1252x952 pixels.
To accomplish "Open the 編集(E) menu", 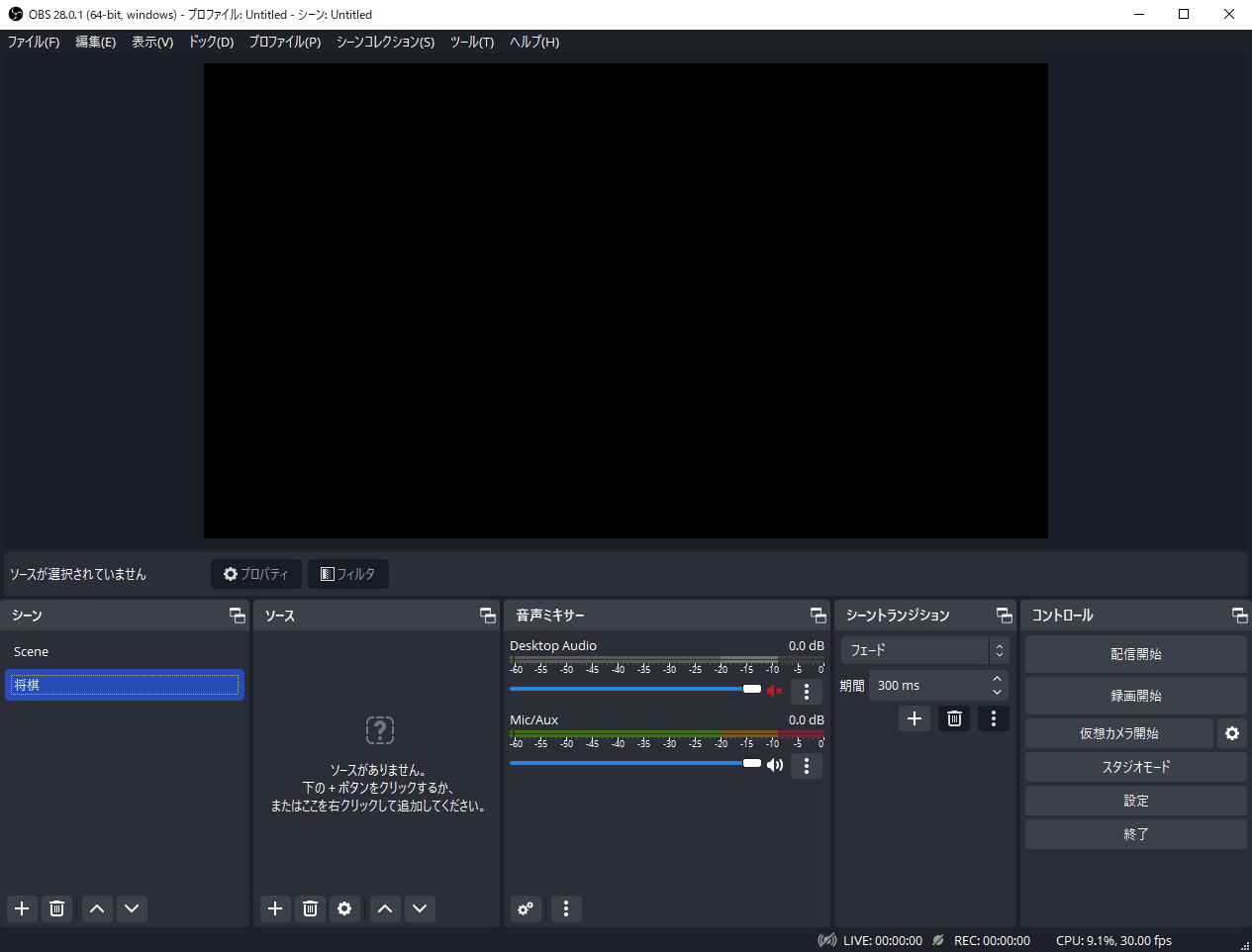I will [96, 42].
